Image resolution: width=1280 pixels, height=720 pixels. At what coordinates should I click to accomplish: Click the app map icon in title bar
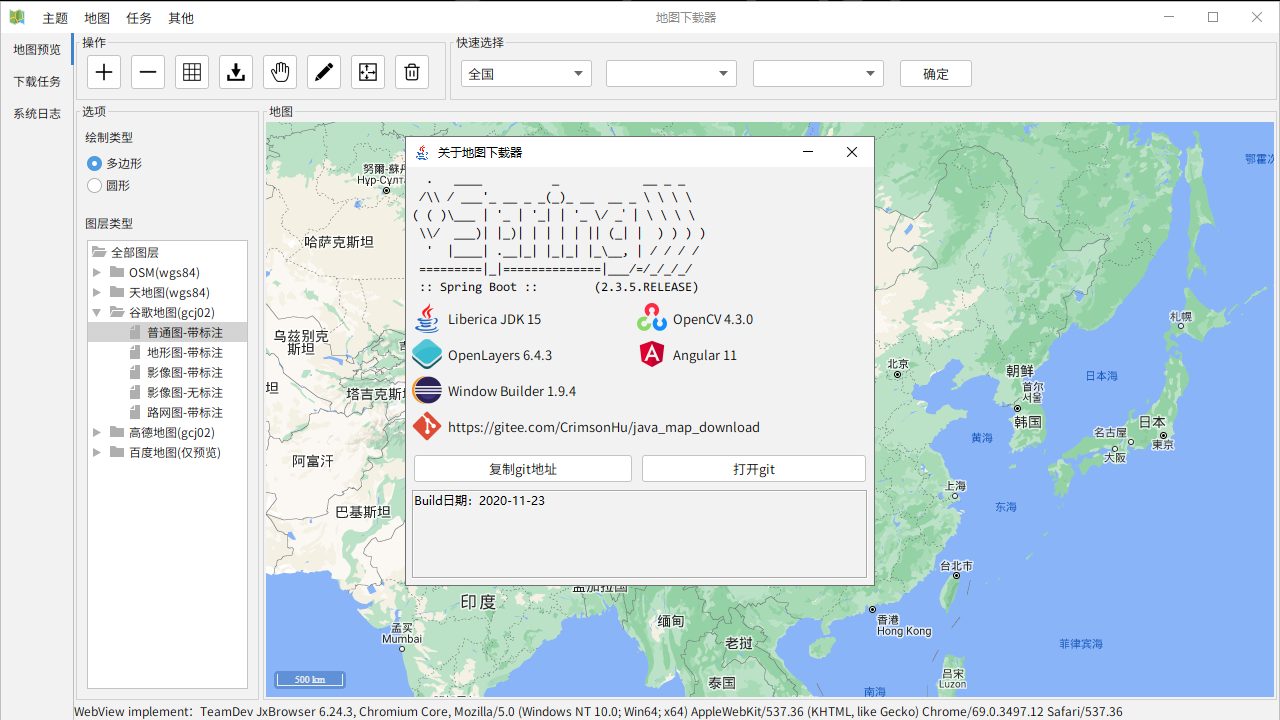pos(16,17)
